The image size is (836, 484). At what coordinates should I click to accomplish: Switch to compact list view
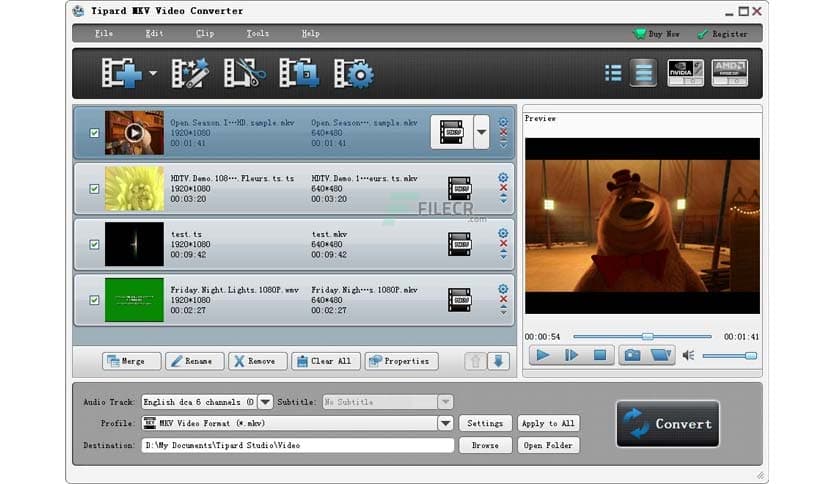(x=613, y=73)
